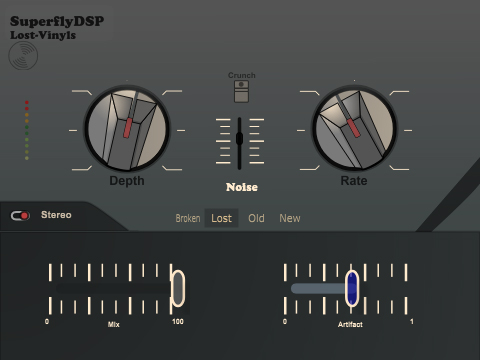Click the Rate label
480x360 pixels.
pos(354,181)
